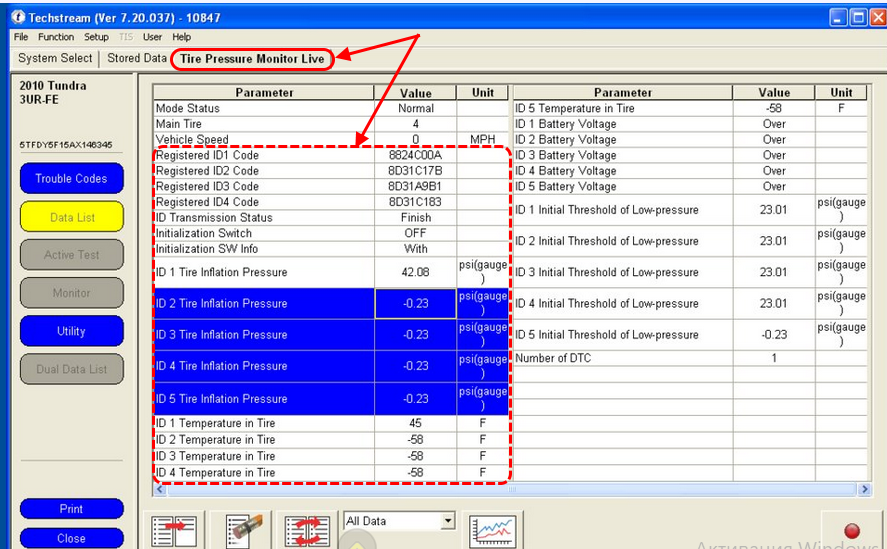
Task: Select the ID 2 Tire Inflation Pressure row
Action: click(331, 303)
